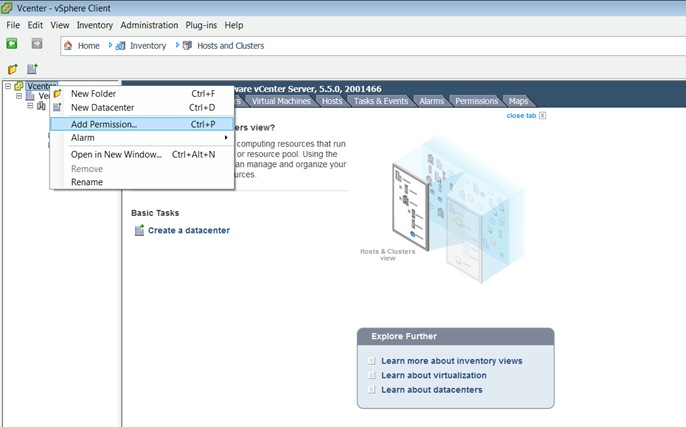Screen dimensions: 686x427
Task: Open the Inventory breadcrumb dropdown arrow
Action: click(x=177, y=45)
